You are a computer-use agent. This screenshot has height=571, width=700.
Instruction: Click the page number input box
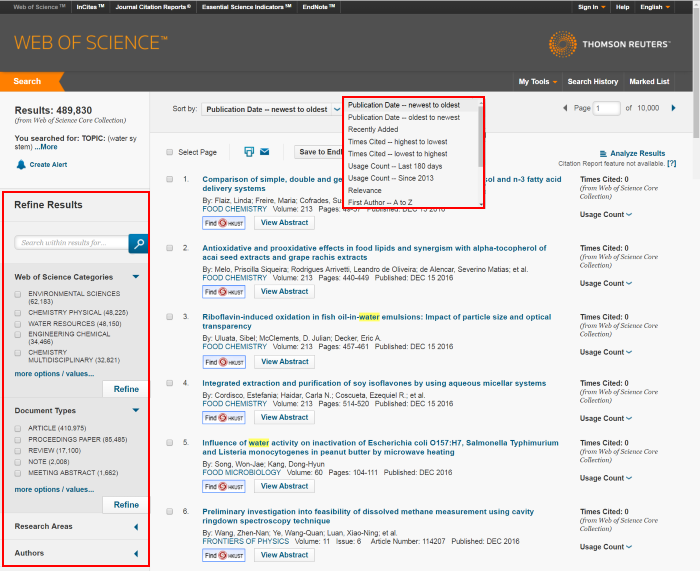click(606, 108)
